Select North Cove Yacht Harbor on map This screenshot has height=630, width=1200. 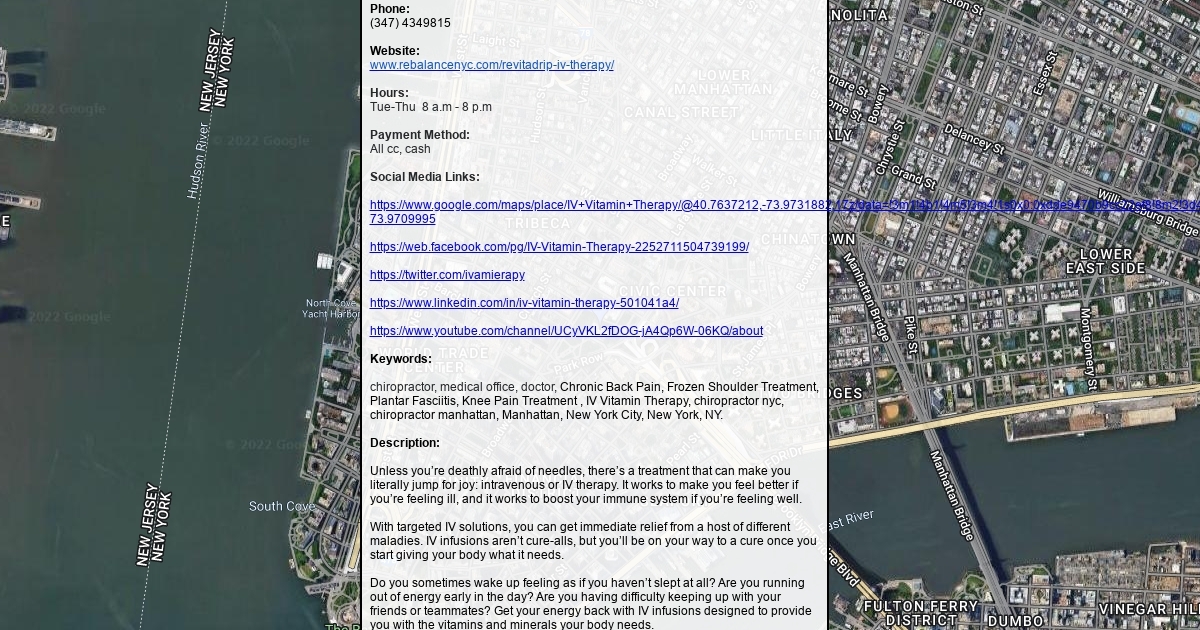[331, 308]
